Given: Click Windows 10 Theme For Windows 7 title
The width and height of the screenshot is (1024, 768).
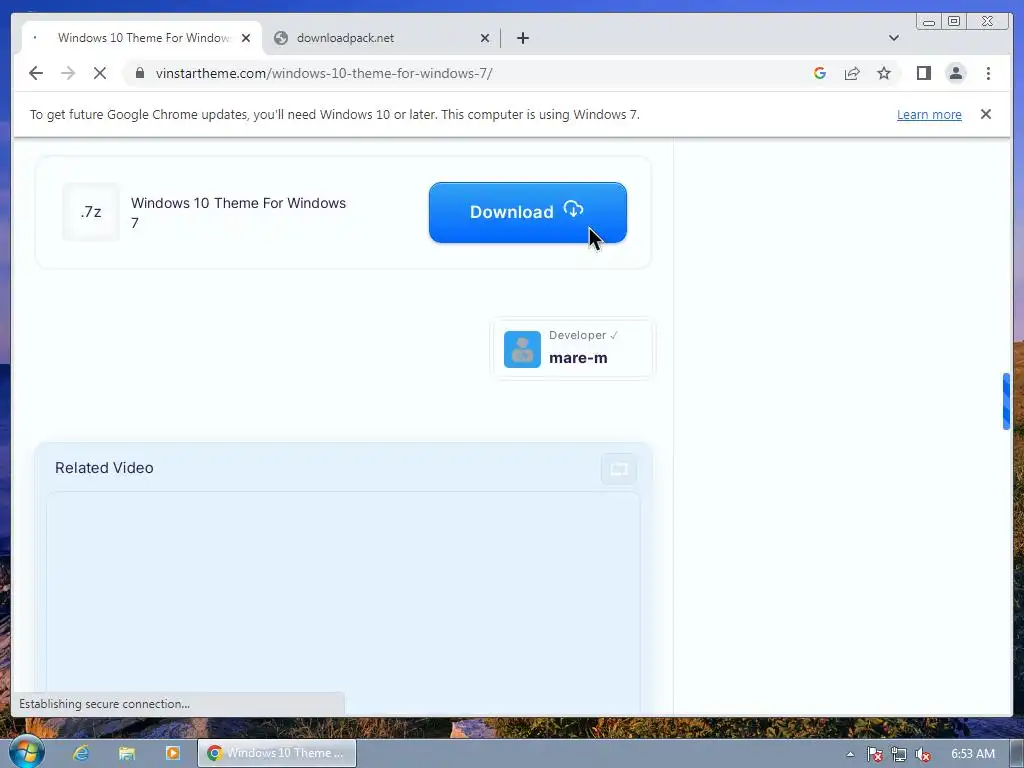Looking at the screenshot, I should [x=238, y=213].
